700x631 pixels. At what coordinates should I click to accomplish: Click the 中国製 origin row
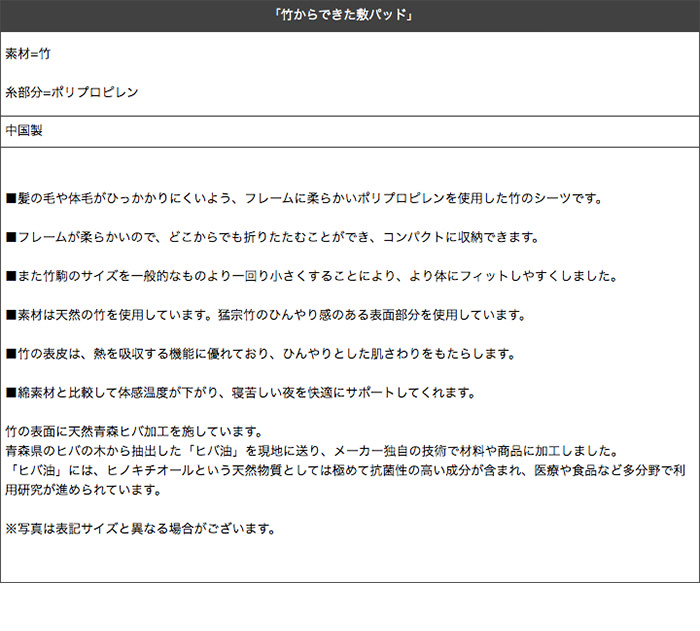coord(350,131)
